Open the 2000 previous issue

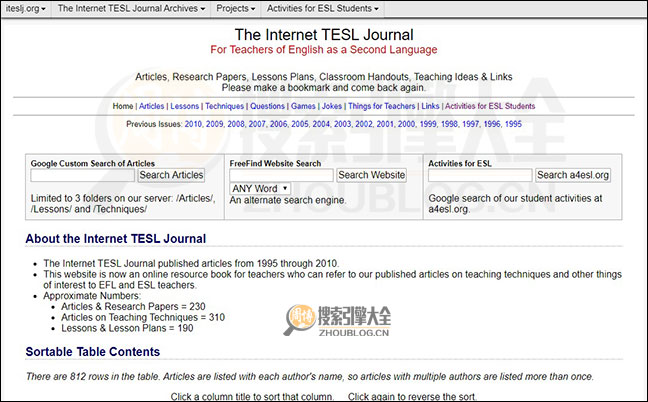[x=407, y=124]
